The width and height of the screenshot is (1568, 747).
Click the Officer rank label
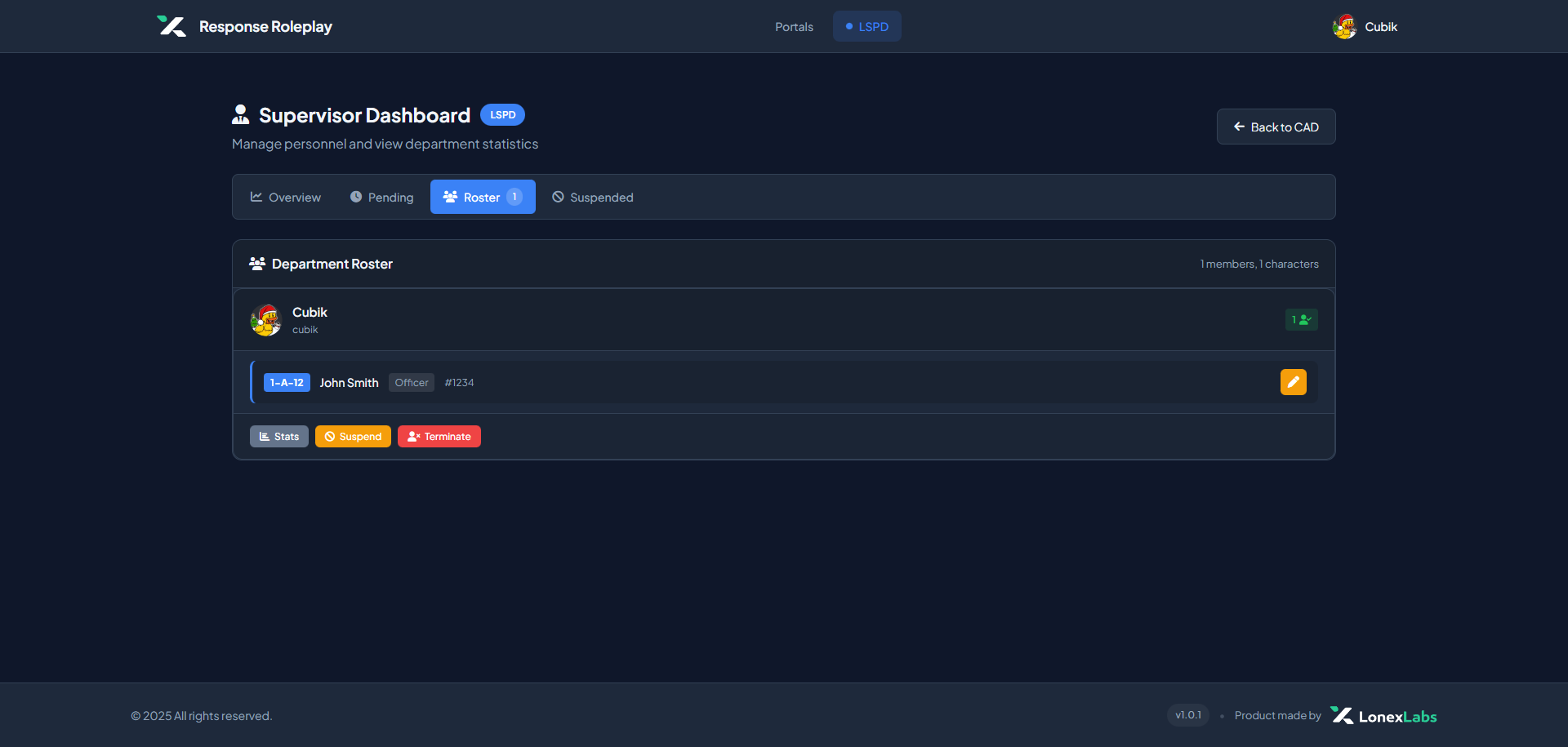[x=412, y=382]
